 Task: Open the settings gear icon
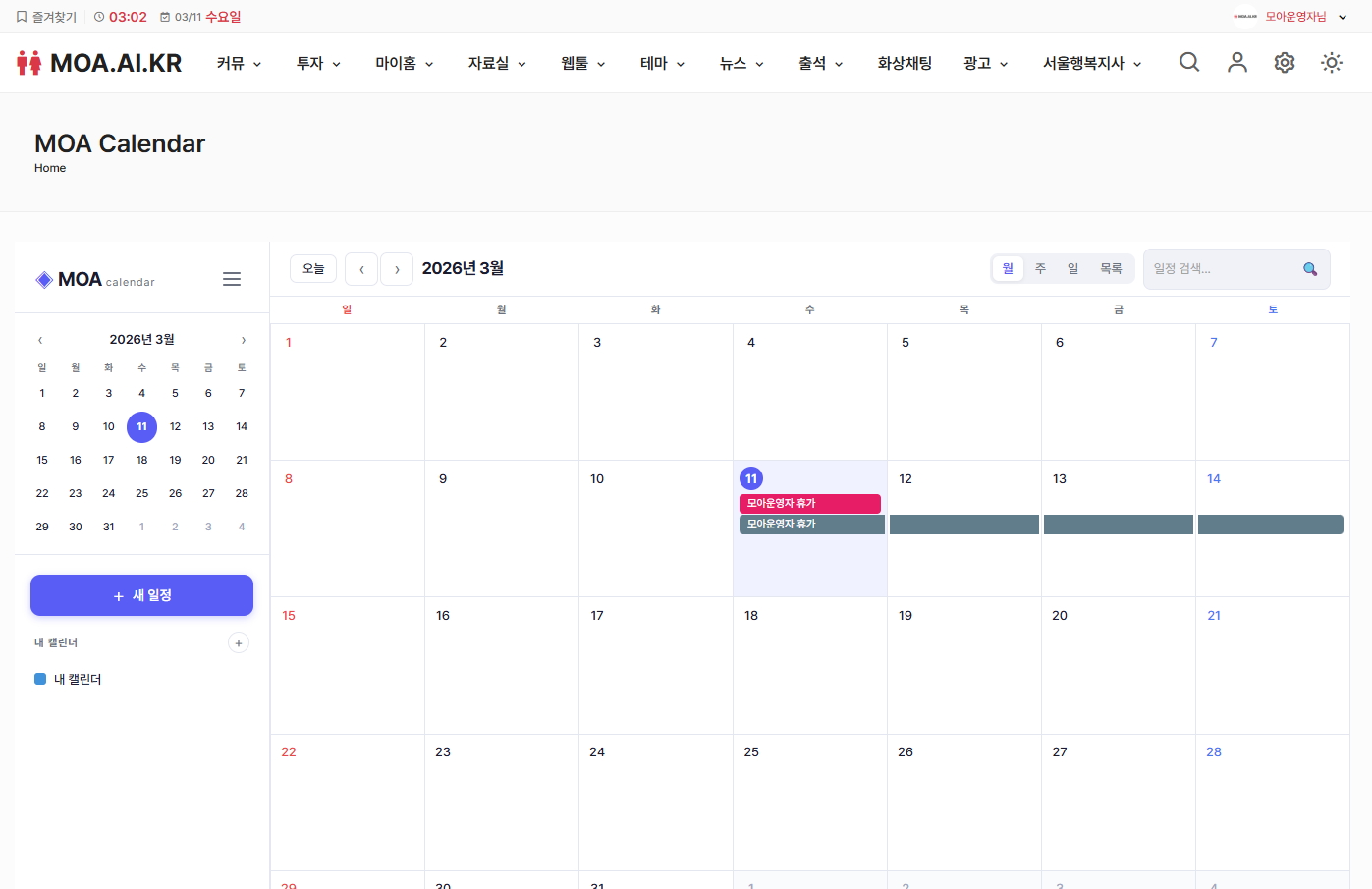pyautogui.click(x=1285, y=63)
